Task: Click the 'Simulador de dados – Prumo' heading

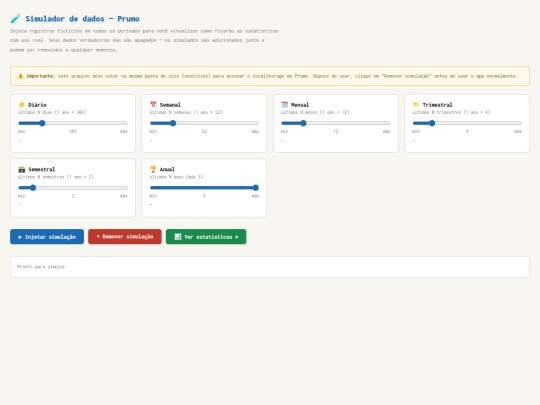Action: click(82, 19)
